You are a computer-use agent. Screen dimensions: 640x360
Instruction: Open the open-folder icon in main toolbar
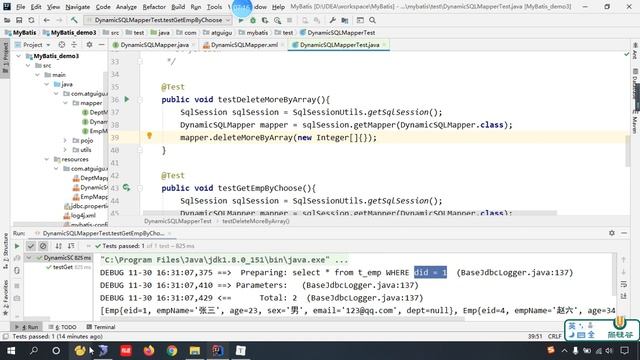point(7,20)
